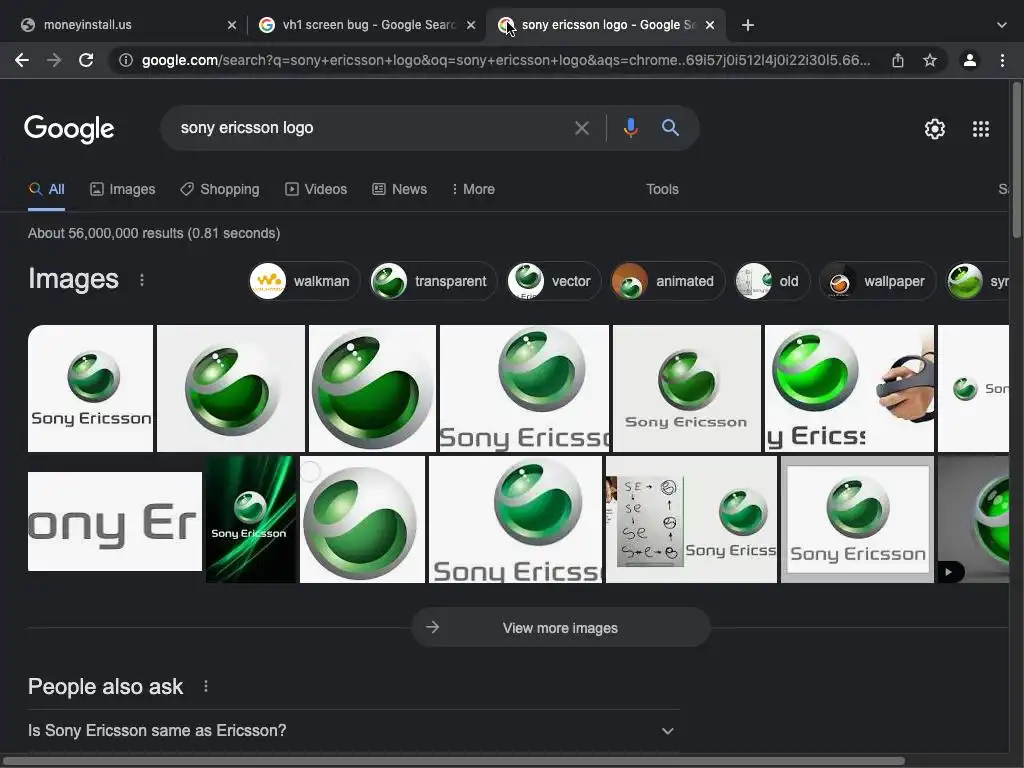Open the black green swirl wallpaper thumbnail

pos(251,519)
